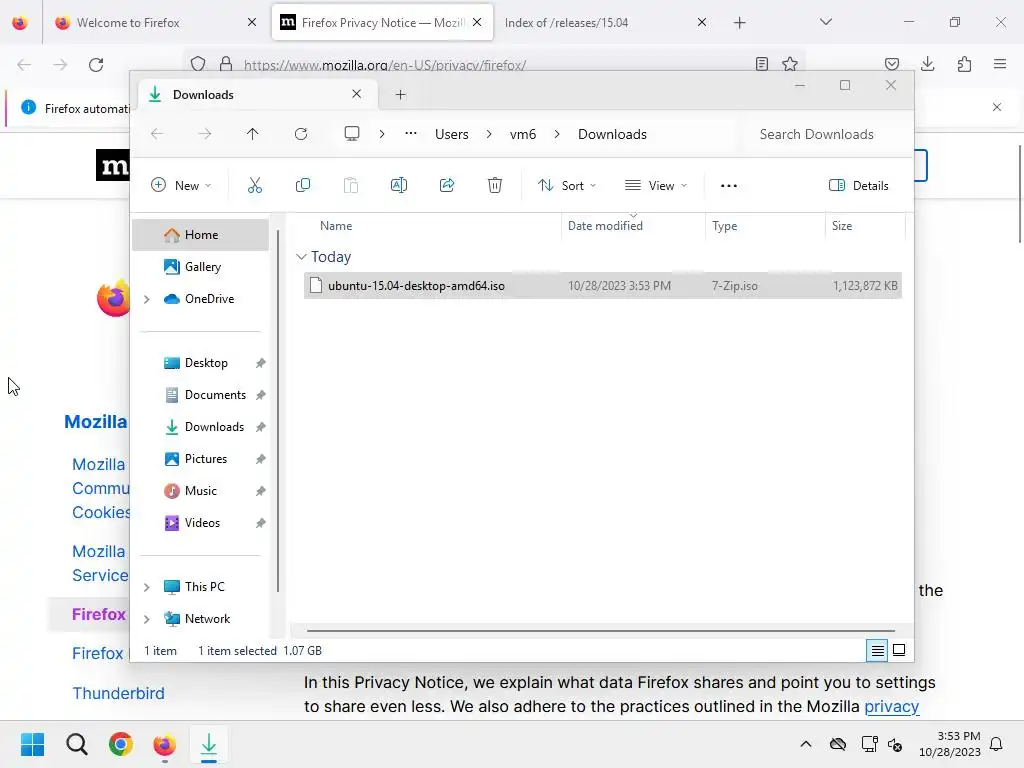Click the Delete trash can icon
1024x768 pixels.
point(495,185)
